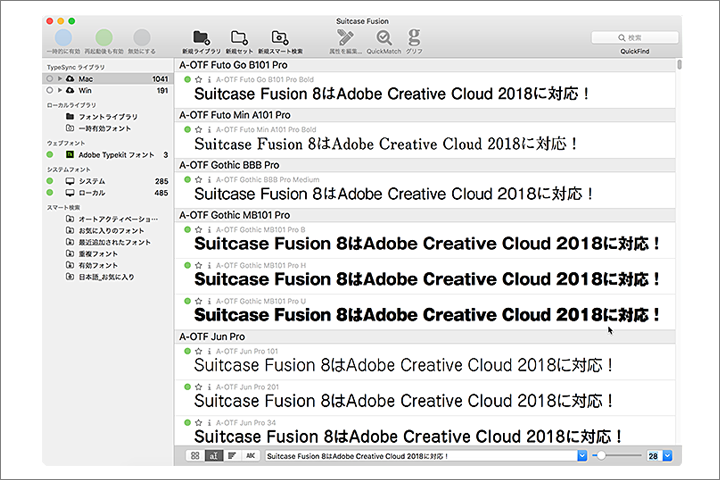Toggle activation of A-OTF Gothic MB101 Pro U
Screen dimensions: 720x480
pos(187,301)
